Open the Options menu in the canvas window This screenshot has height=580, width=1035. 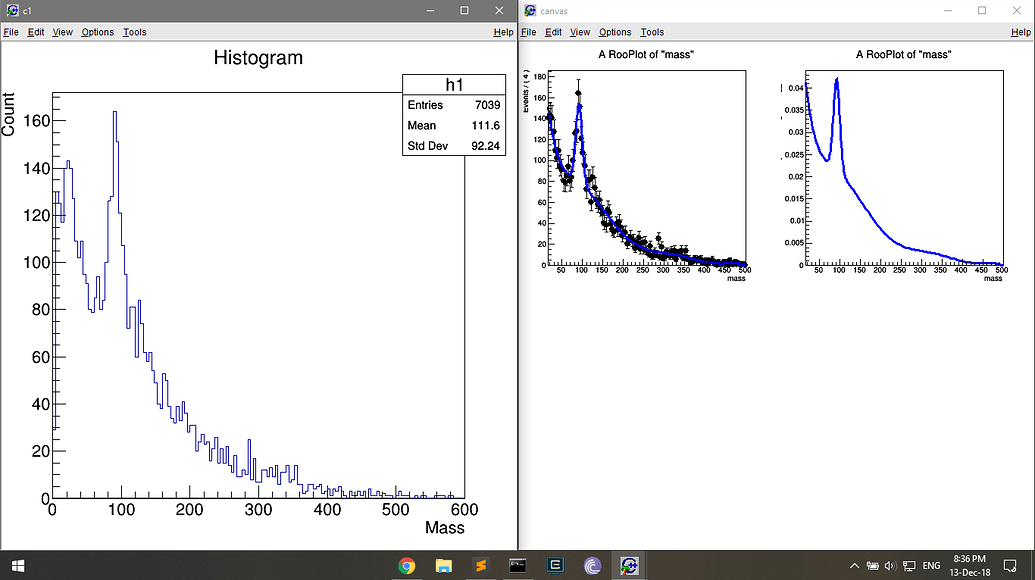pyautogui.click(x=614, y=32)
